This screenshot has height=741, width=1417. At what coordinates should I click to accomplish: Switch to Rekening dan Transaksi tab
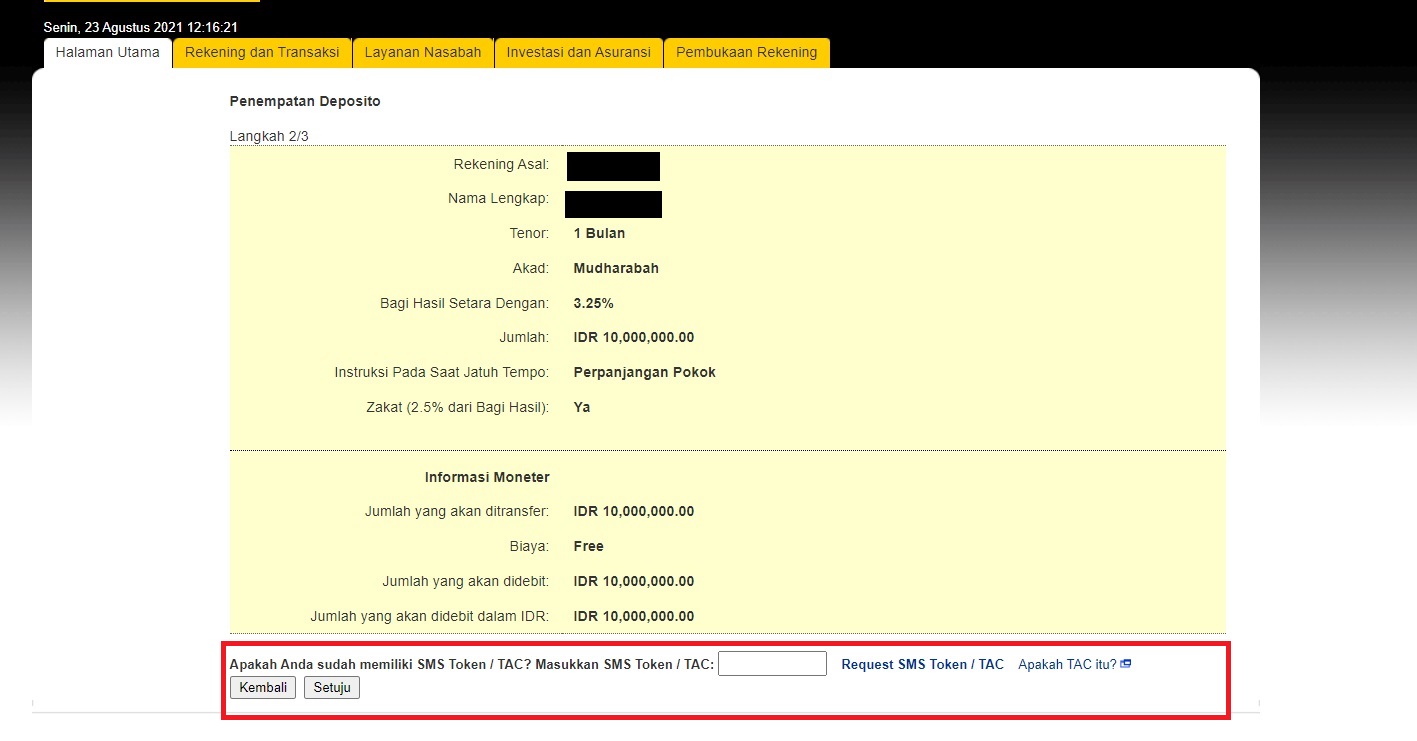(262, 53)
